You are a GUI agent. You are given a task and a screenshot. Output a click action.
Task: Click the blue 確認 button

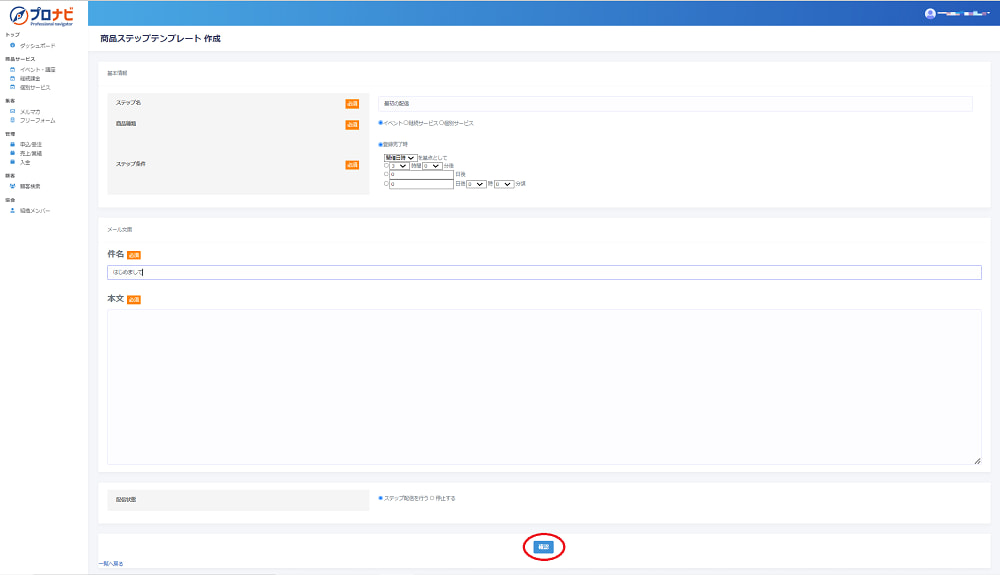click(x=543, y=547)
